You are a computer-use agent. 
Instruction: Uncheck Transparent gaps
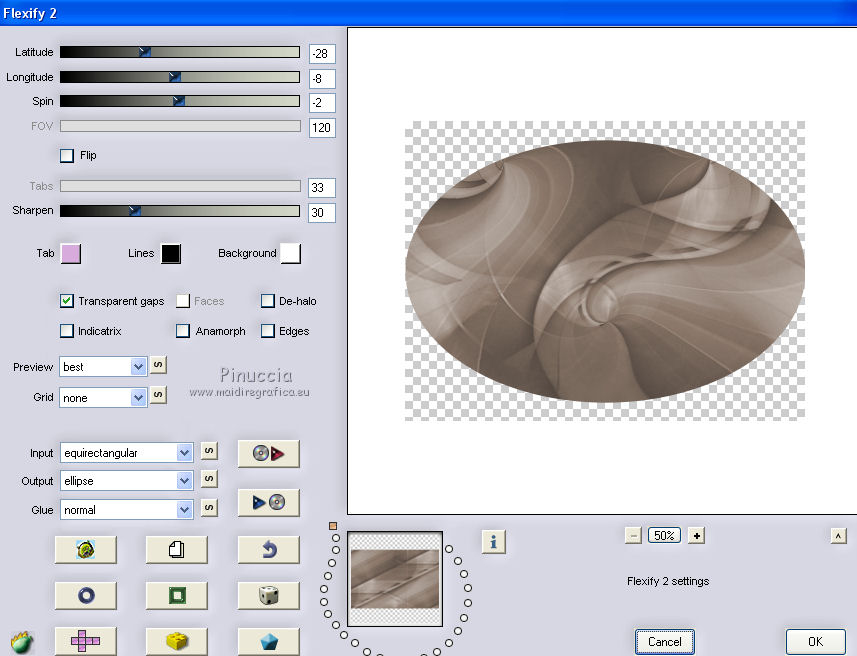(x=67, y=301)
